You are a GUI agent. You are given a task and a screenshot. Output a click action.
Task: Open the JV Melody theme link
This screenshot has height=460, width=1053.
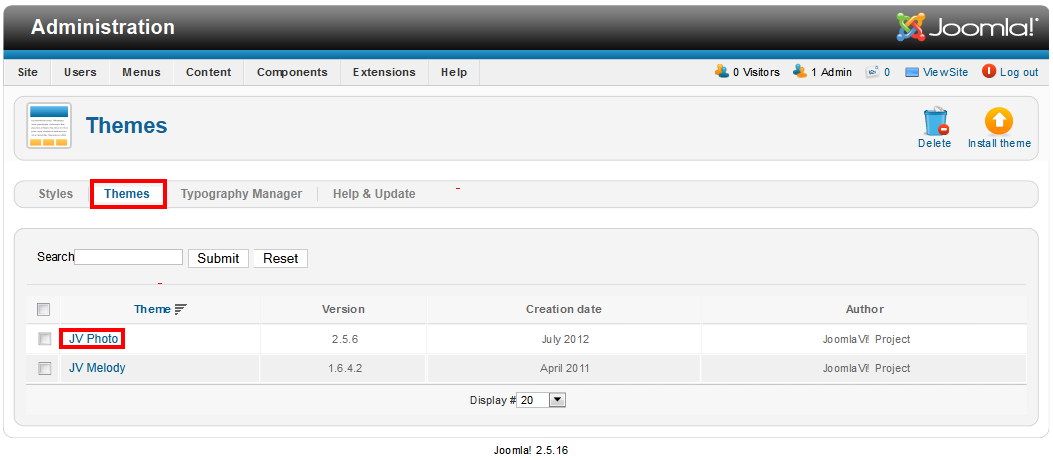coord(97,368)
